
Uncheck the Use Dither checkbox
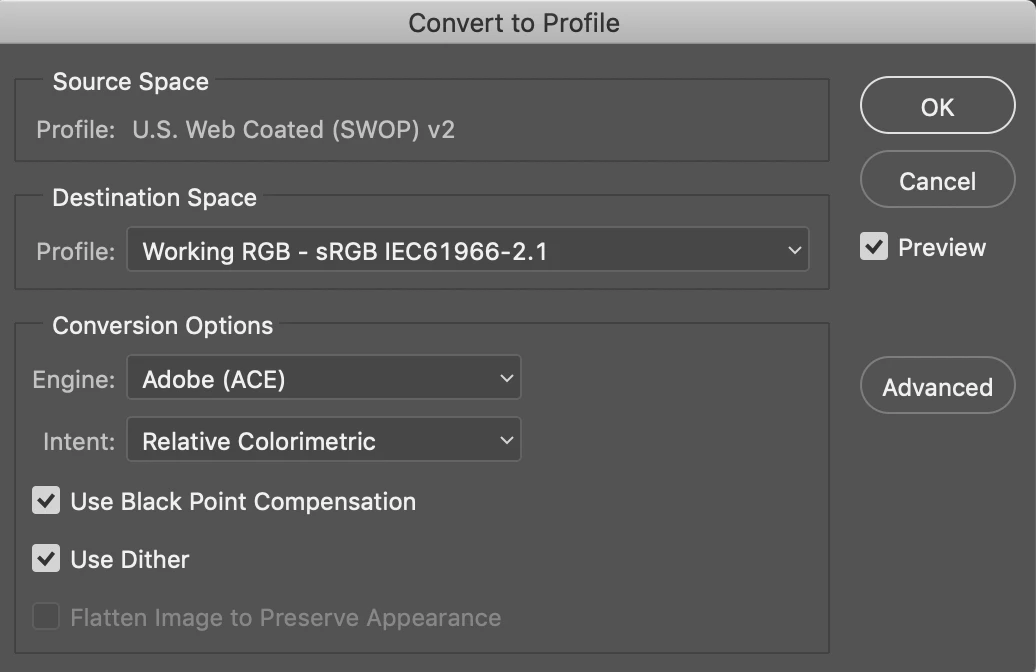pos(46,559)
